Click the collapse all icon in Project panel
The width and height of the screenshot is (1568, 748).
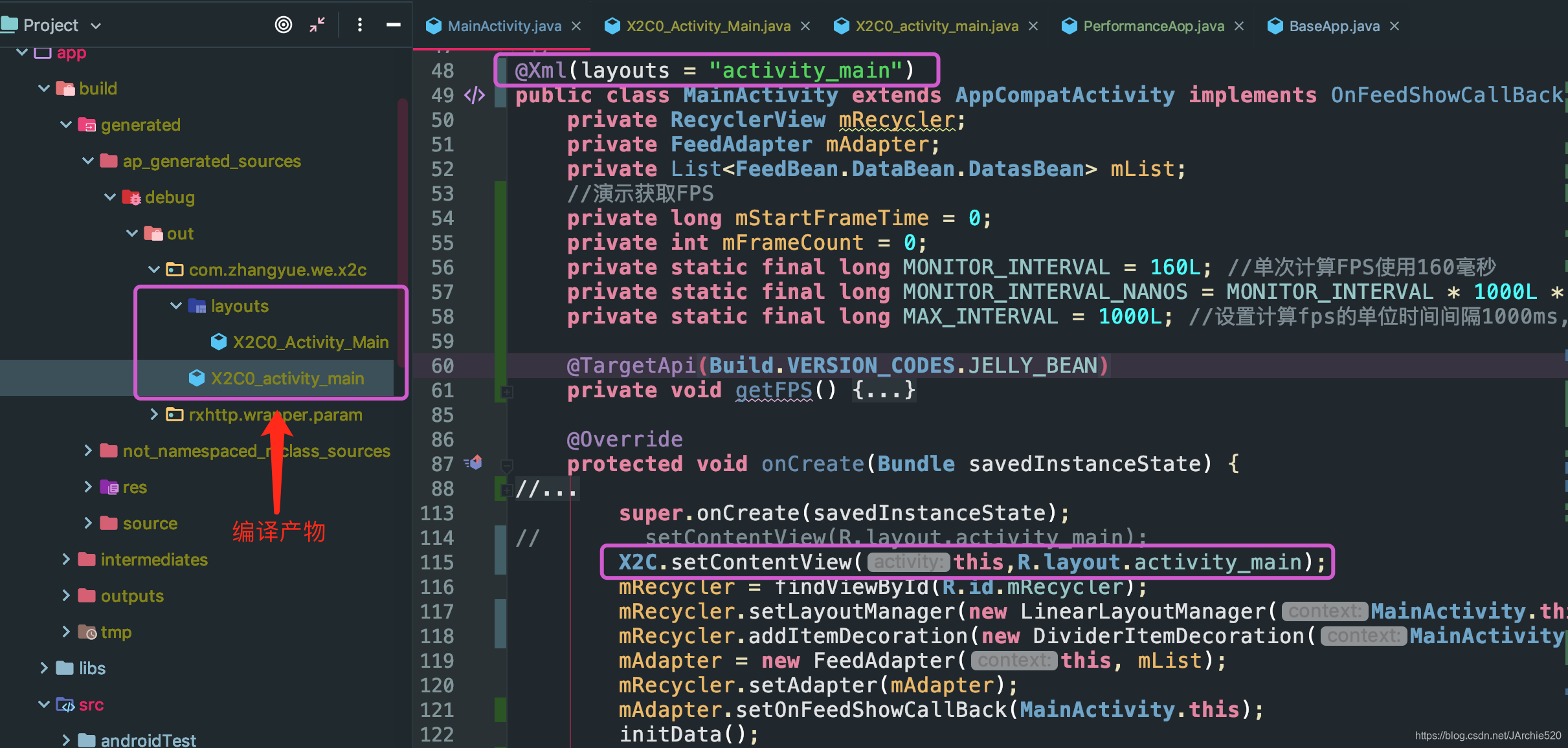[317, 25]
